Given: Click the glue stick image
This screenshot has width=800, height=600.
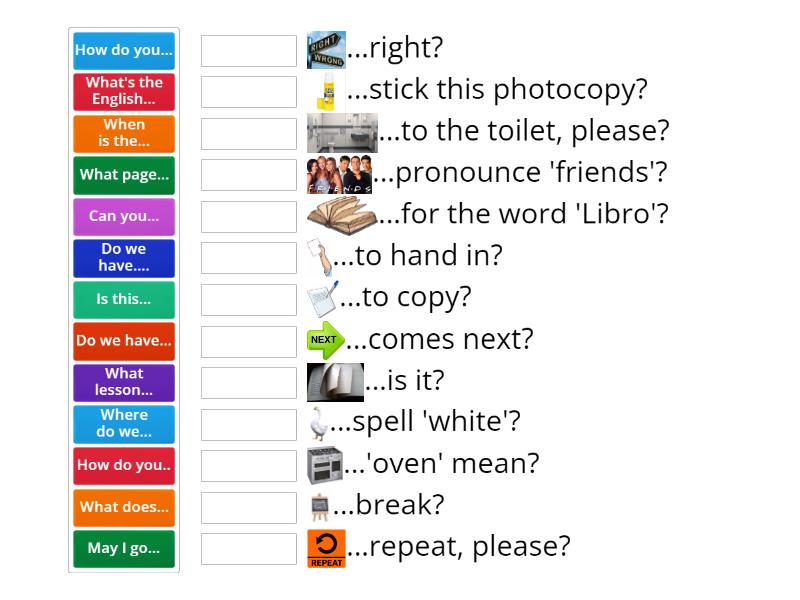Looking at the screenshot, I should [x=327, y=91].
